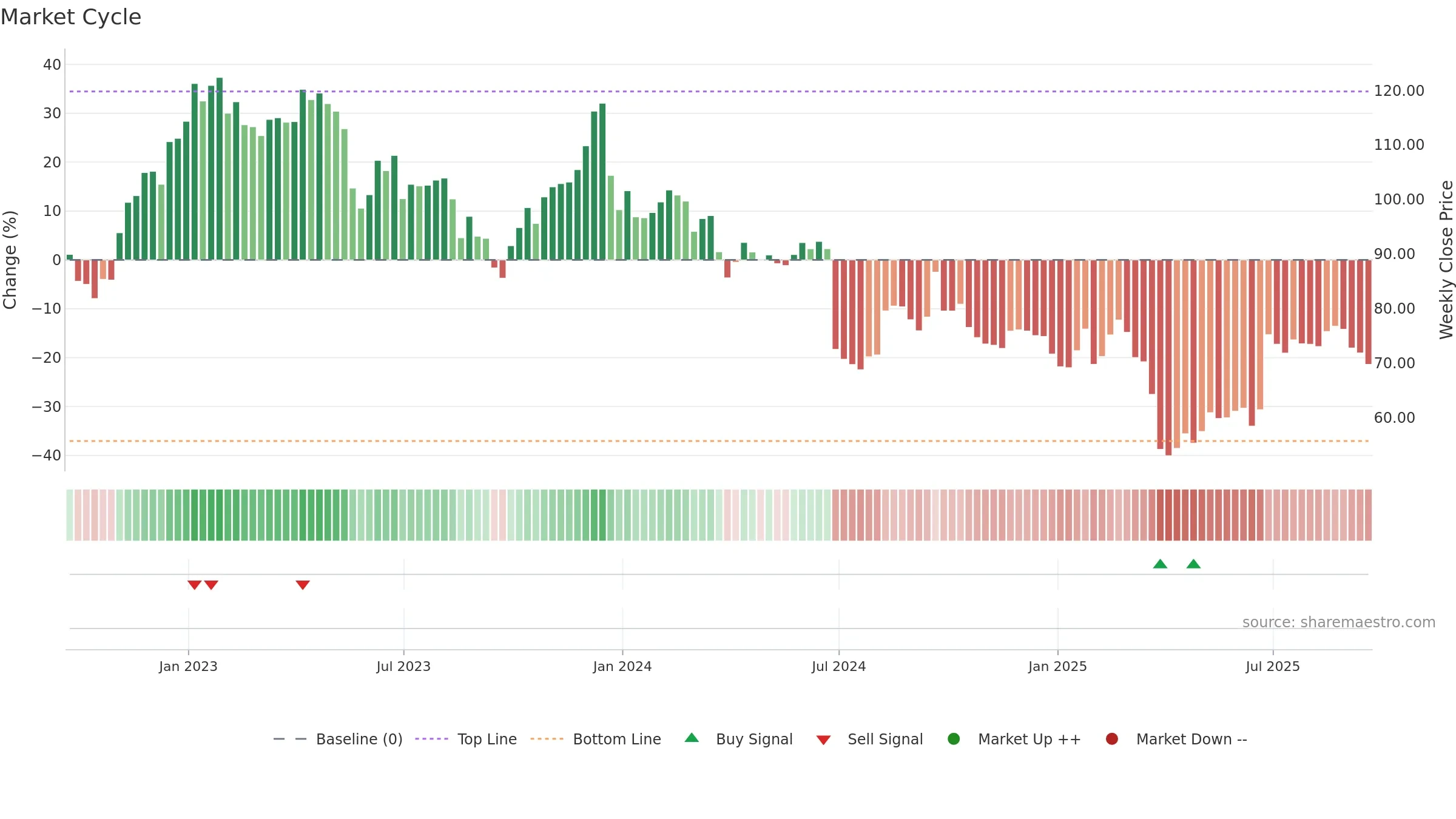The height and width of the screenshot is (819, 1456).
Task: Click the Weekly Close Price axis title
Action: point(1446,260)
